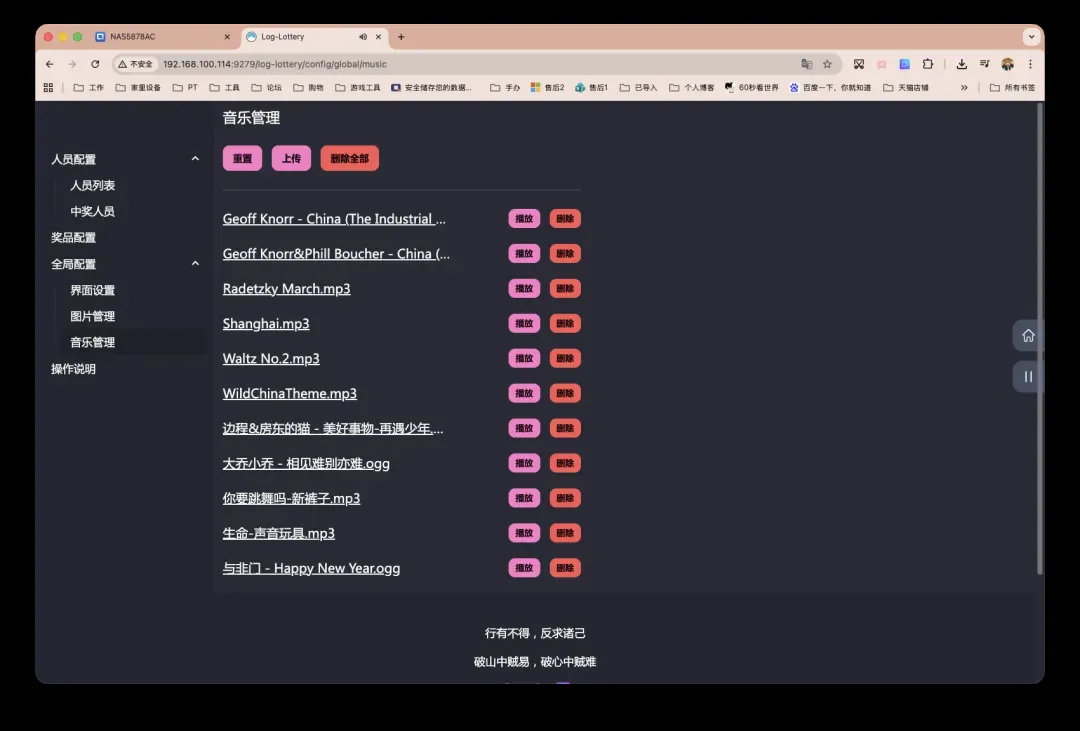
Task: Open the browser extensions puzzle icon
Action: pyautogui.click(x=927, y=64)
